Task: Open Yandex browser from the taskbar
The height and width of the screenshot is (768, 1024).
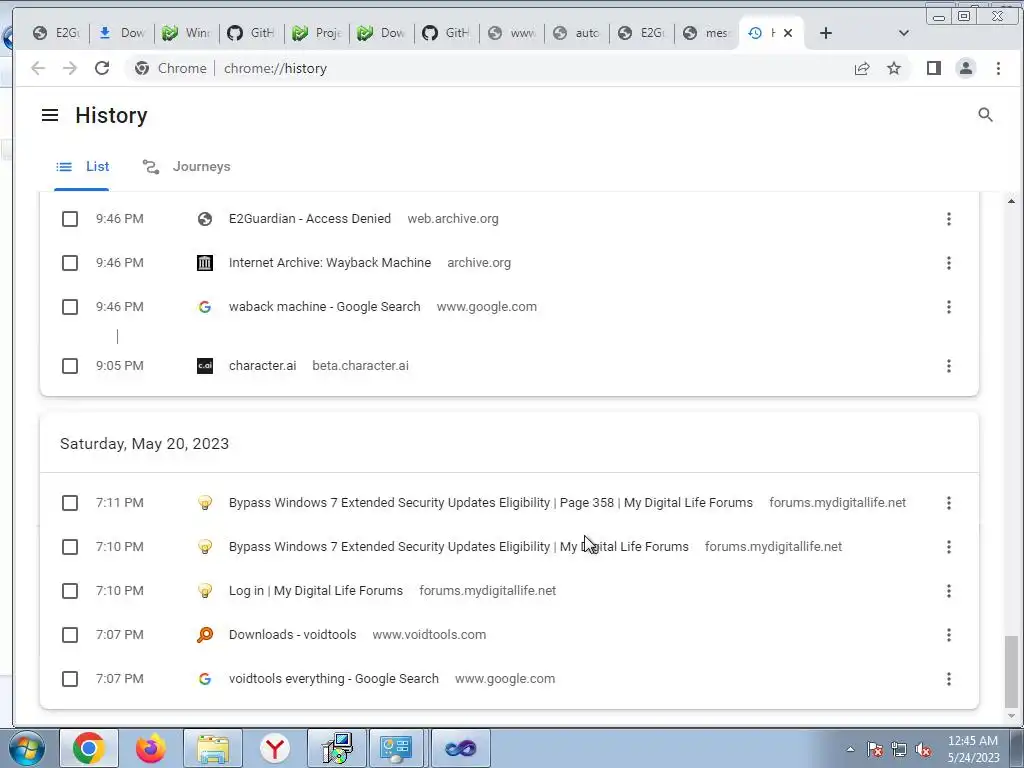Action: 274,748
